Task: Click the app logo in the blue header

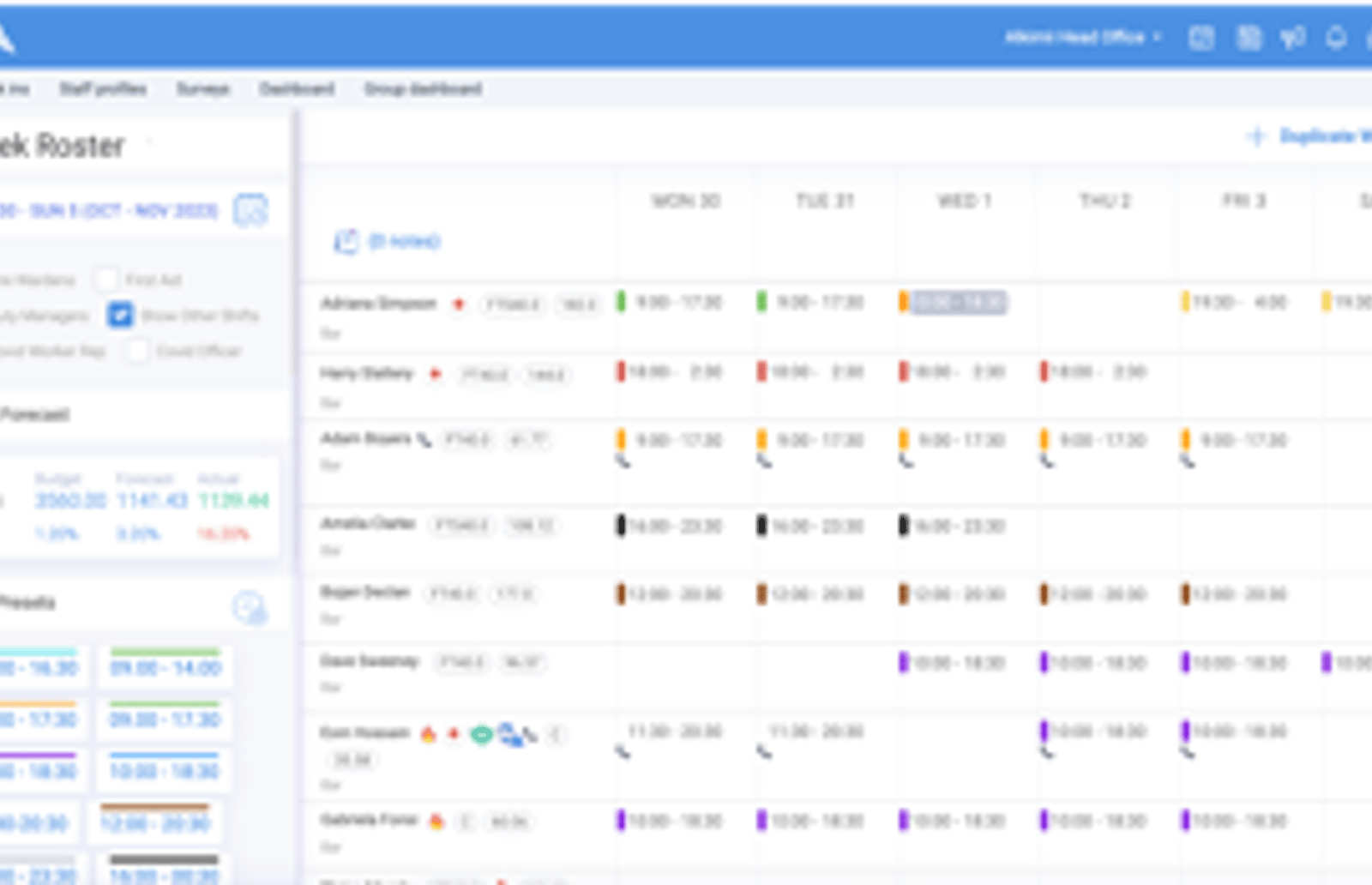Action: click(7, 38)
